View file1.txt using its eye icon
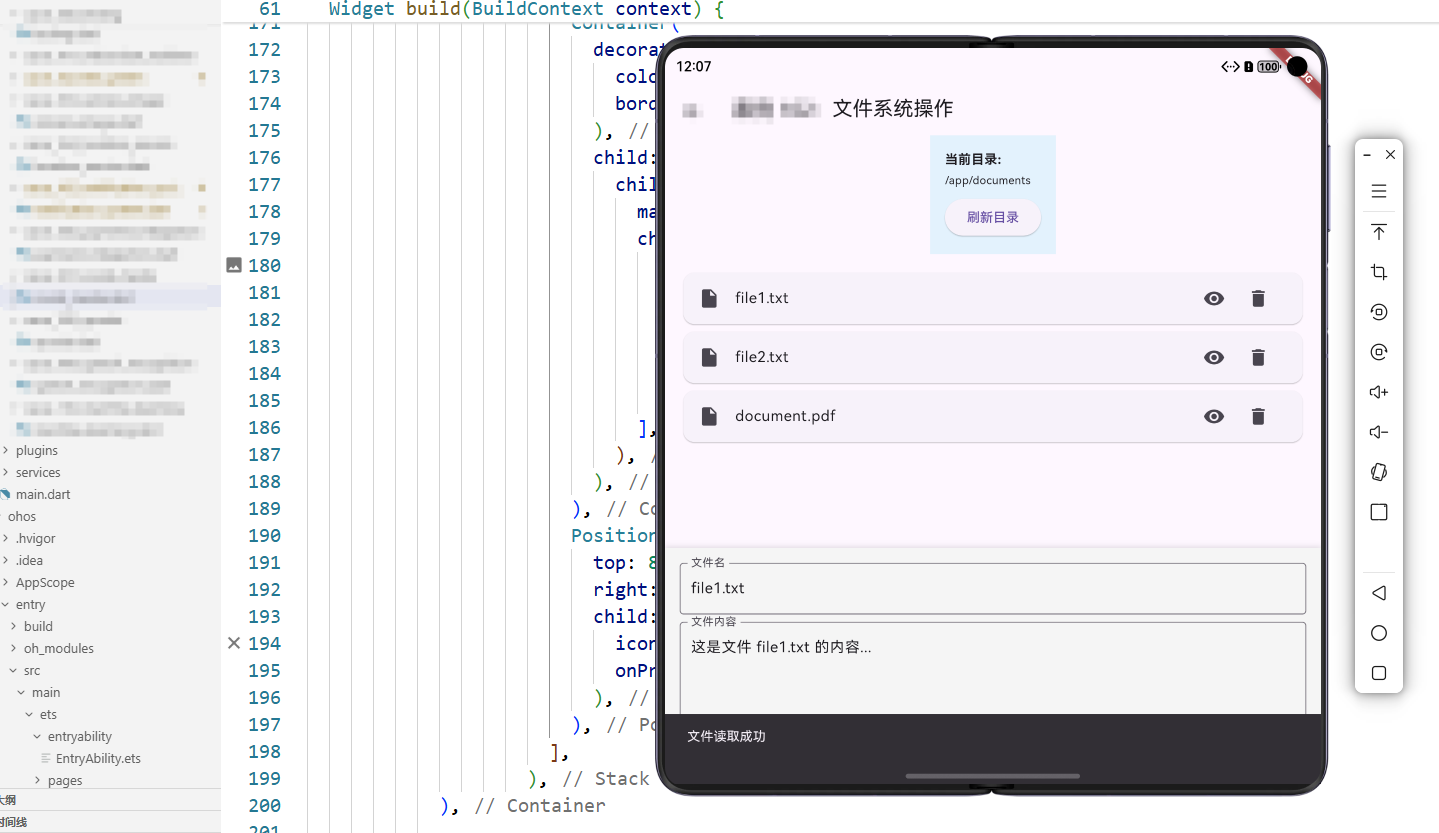This screenshot has width=1439, height=833. coord(1214,298)
